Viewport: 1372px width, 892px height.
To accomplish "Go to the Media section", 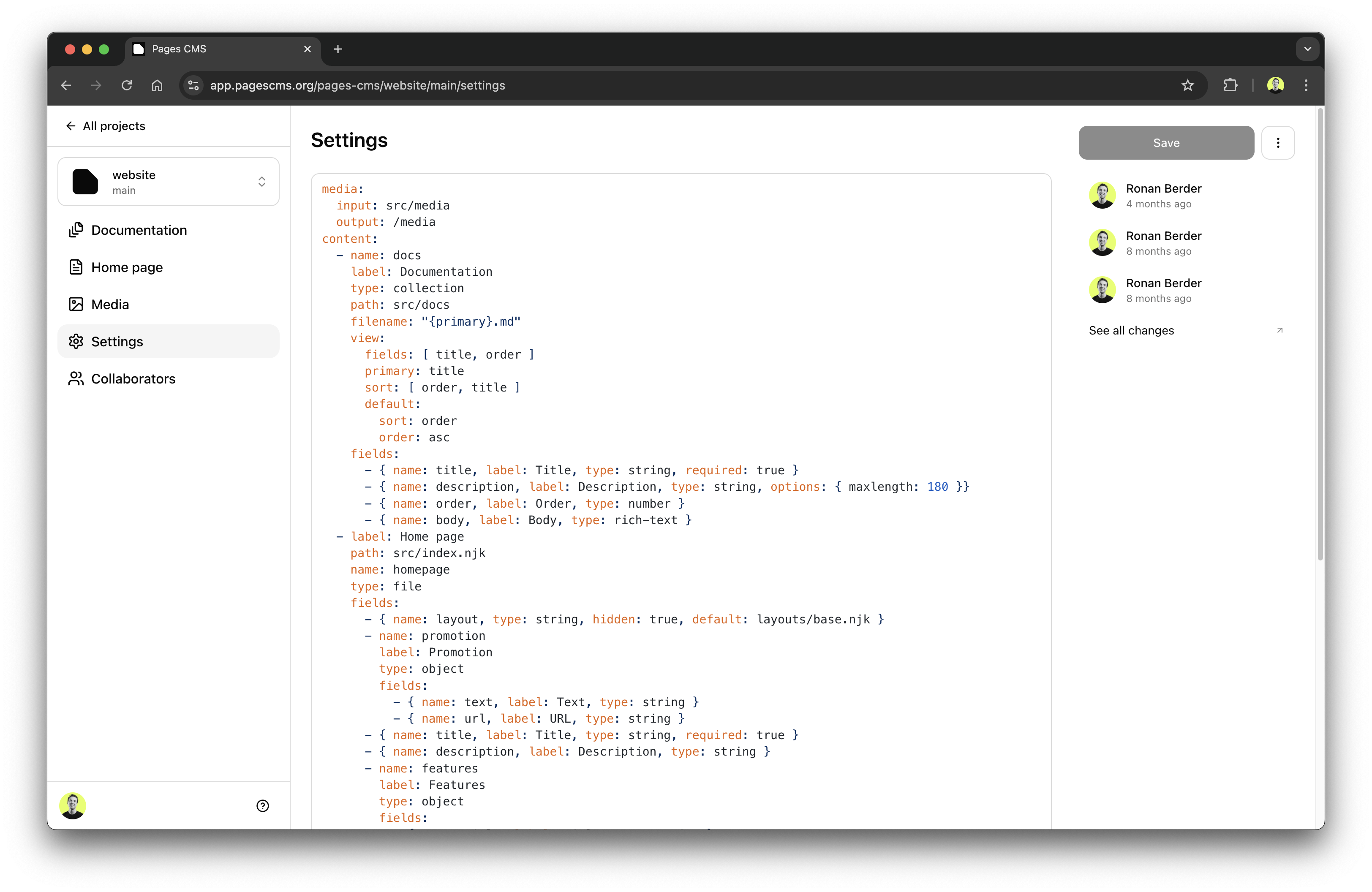I will (109, 304).
